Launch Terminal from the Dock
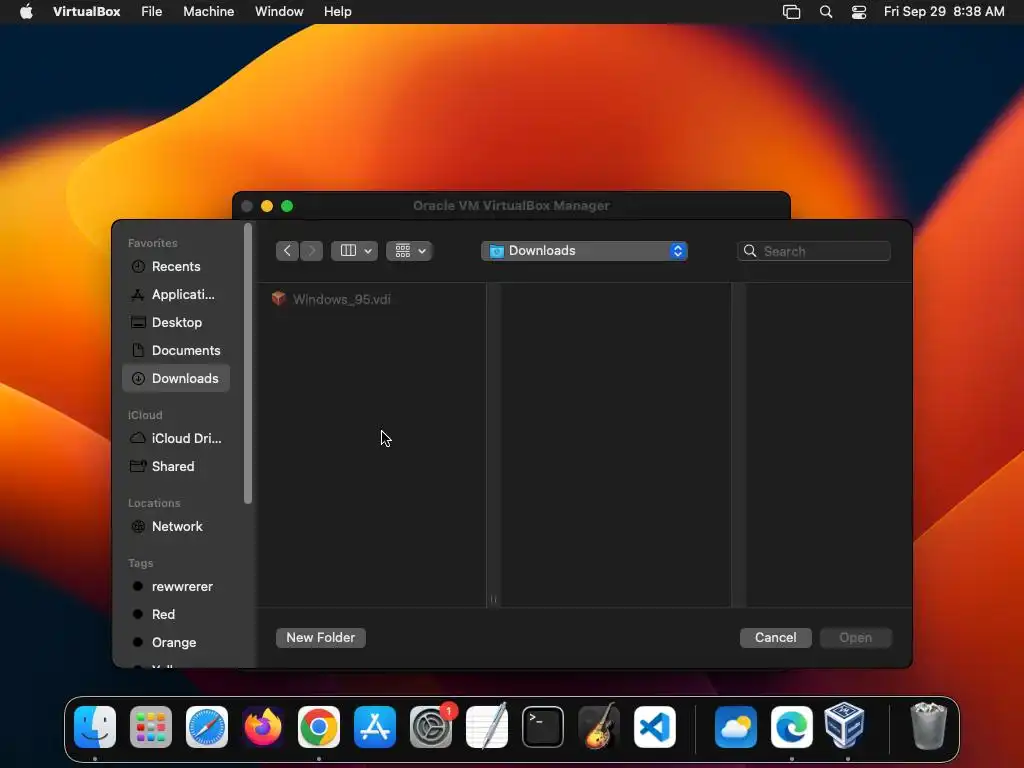The height and width of the screenshot is (768, 1024). 543,727
